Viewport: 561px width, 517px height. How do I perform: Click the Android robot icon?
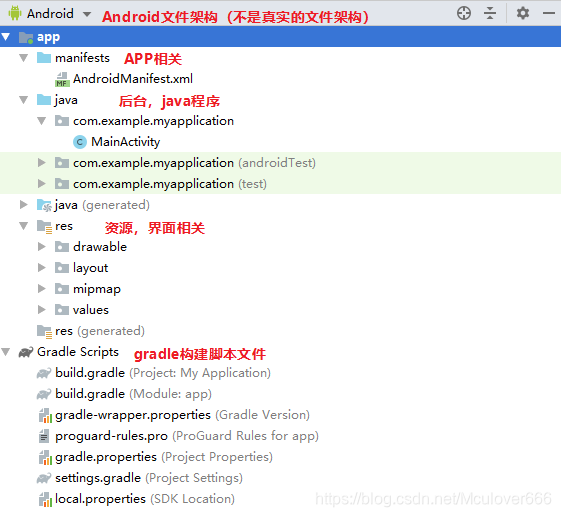[15, 13]
